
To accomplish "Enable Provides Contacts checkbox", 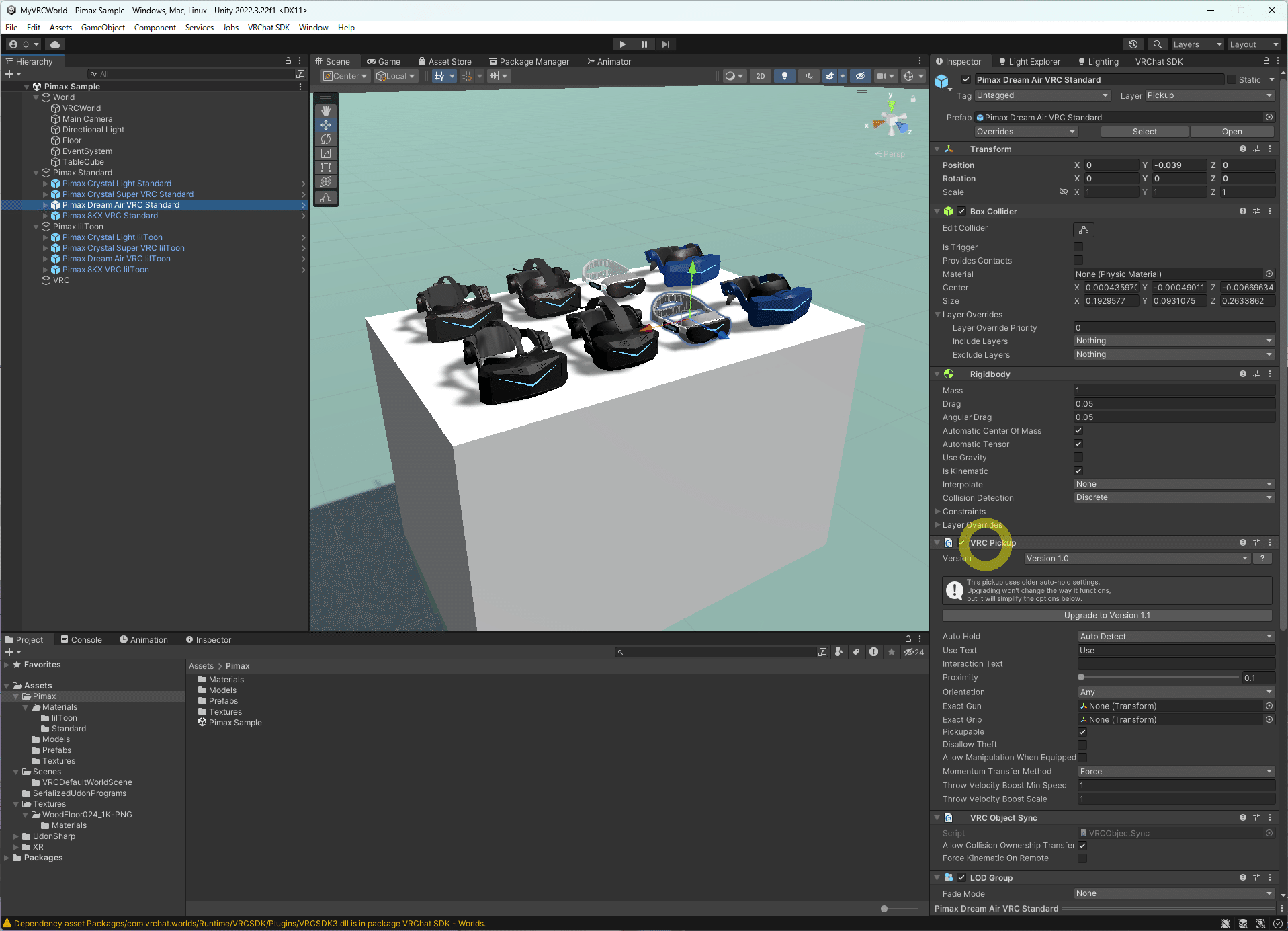I will (x=1078, y=261).
